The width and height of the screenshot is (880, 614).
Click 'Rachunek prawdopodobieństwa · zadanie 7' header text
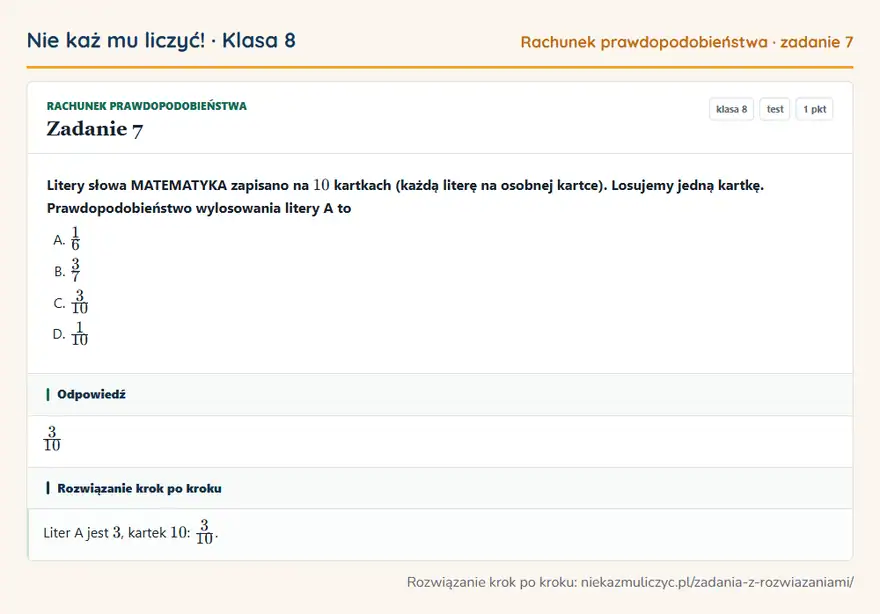[x=687, y=42]
